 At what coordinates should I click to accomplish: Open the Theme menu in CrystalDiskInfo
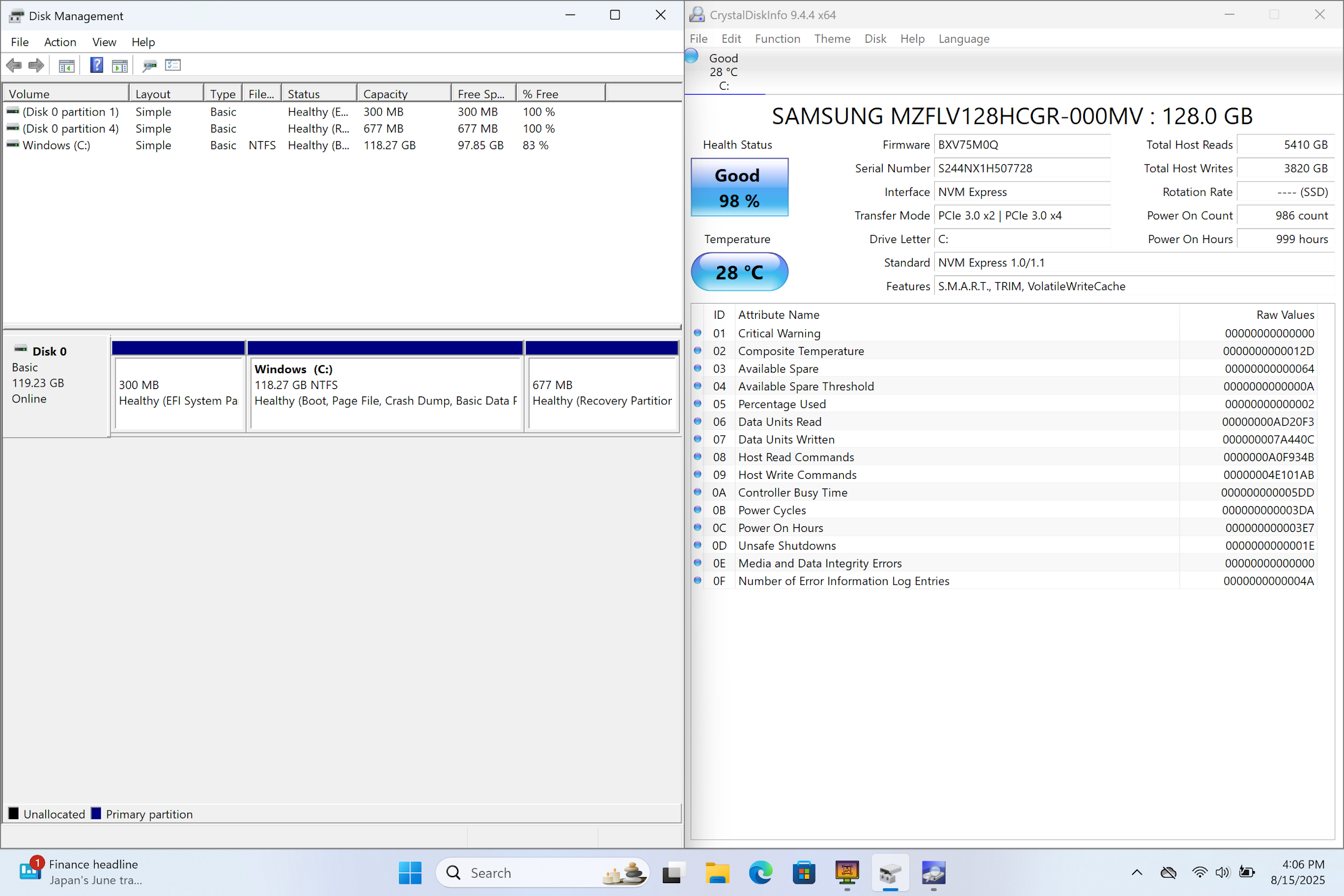[832, 38]
